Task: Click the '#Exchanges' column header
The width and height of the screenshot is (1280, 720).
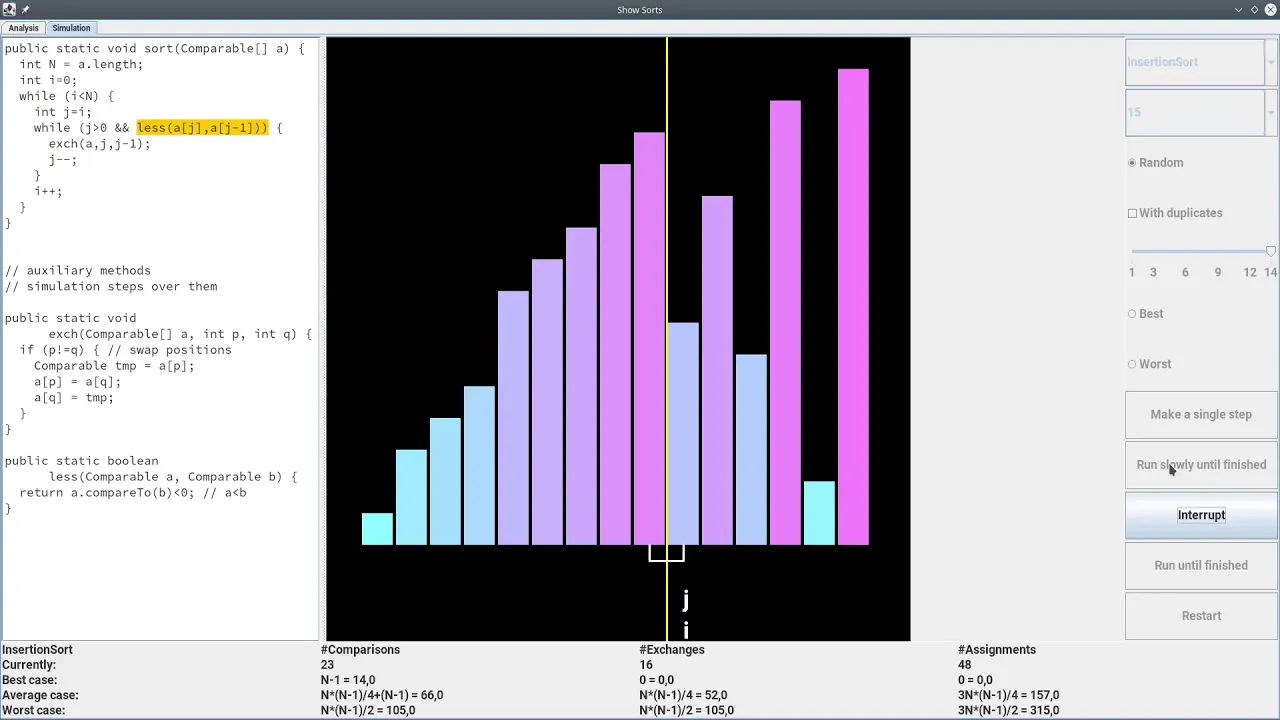Action: coord(672,650)
